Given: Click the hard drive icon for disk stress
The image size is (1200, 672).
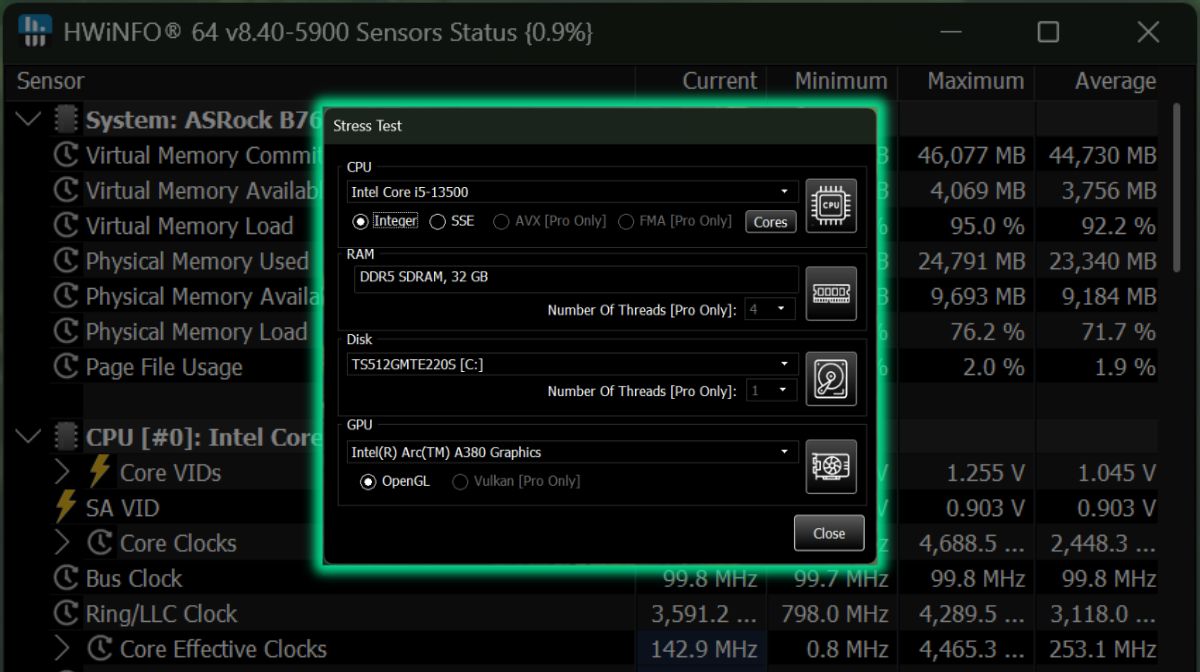Looking at the screenshot, I should click(x=830, y=379).
